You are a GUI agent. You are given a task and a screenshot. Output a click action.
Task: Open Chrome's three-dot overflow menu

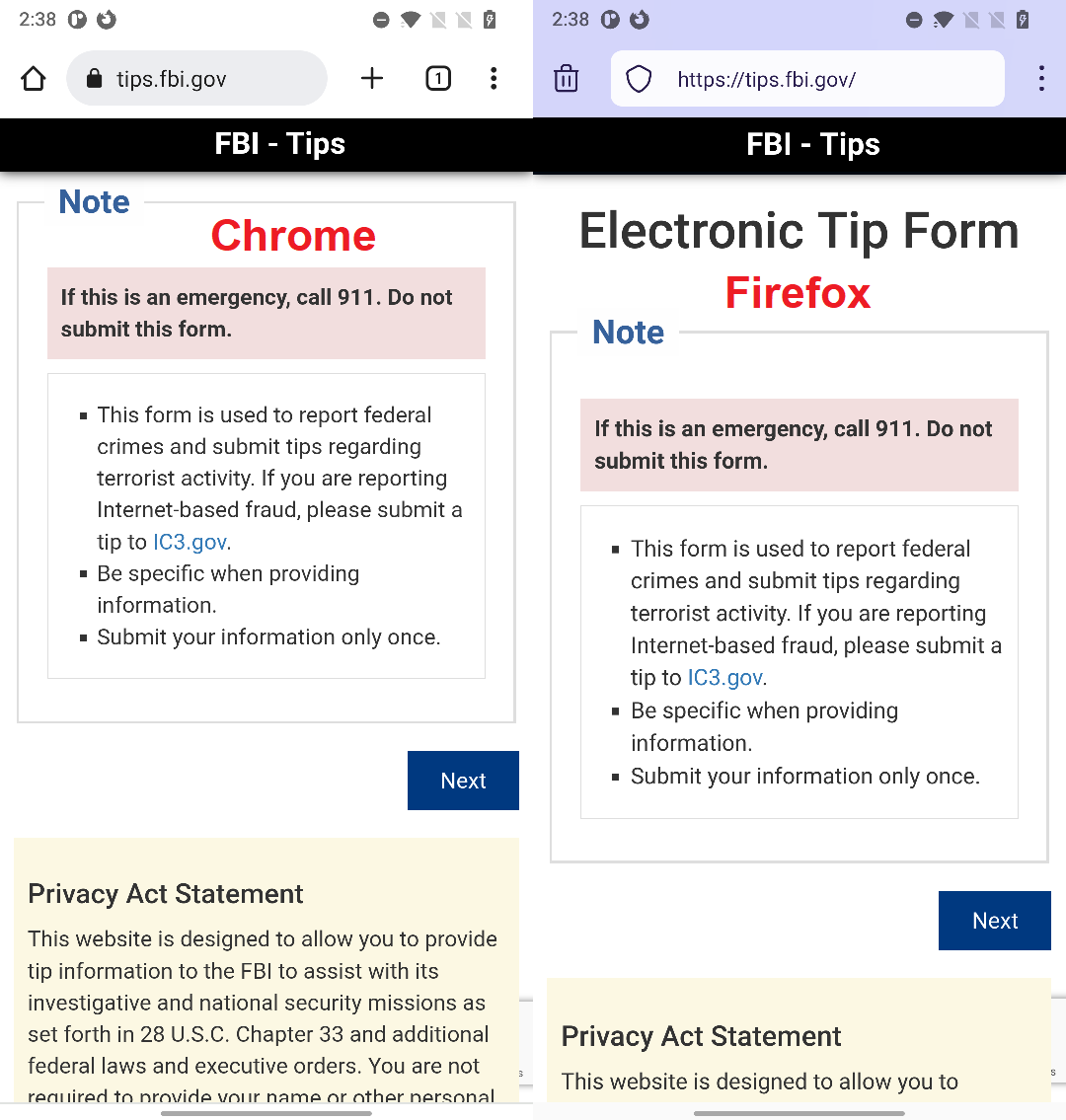tap(494, 78)
